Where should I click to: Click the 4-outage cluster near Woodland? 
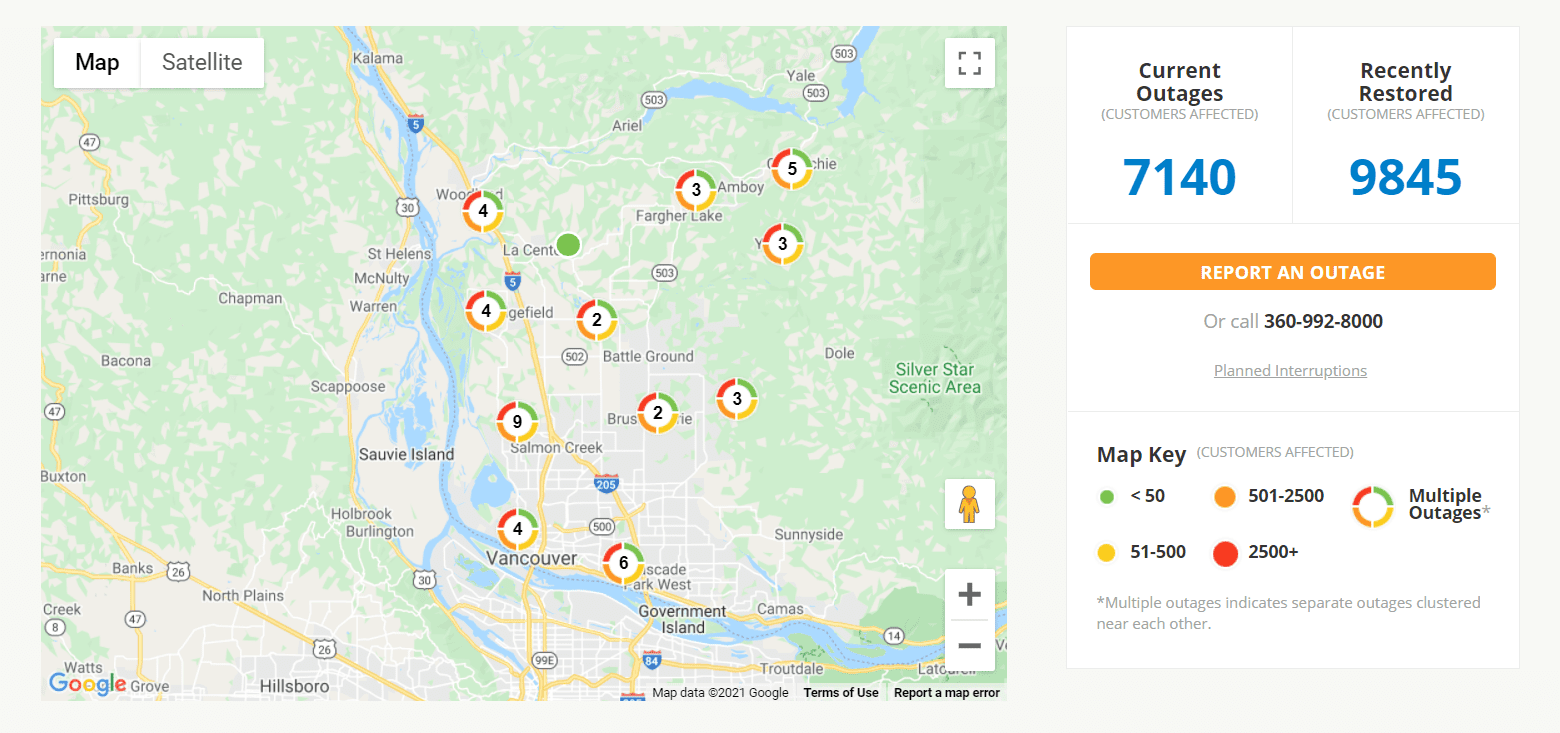click(483, 211)
